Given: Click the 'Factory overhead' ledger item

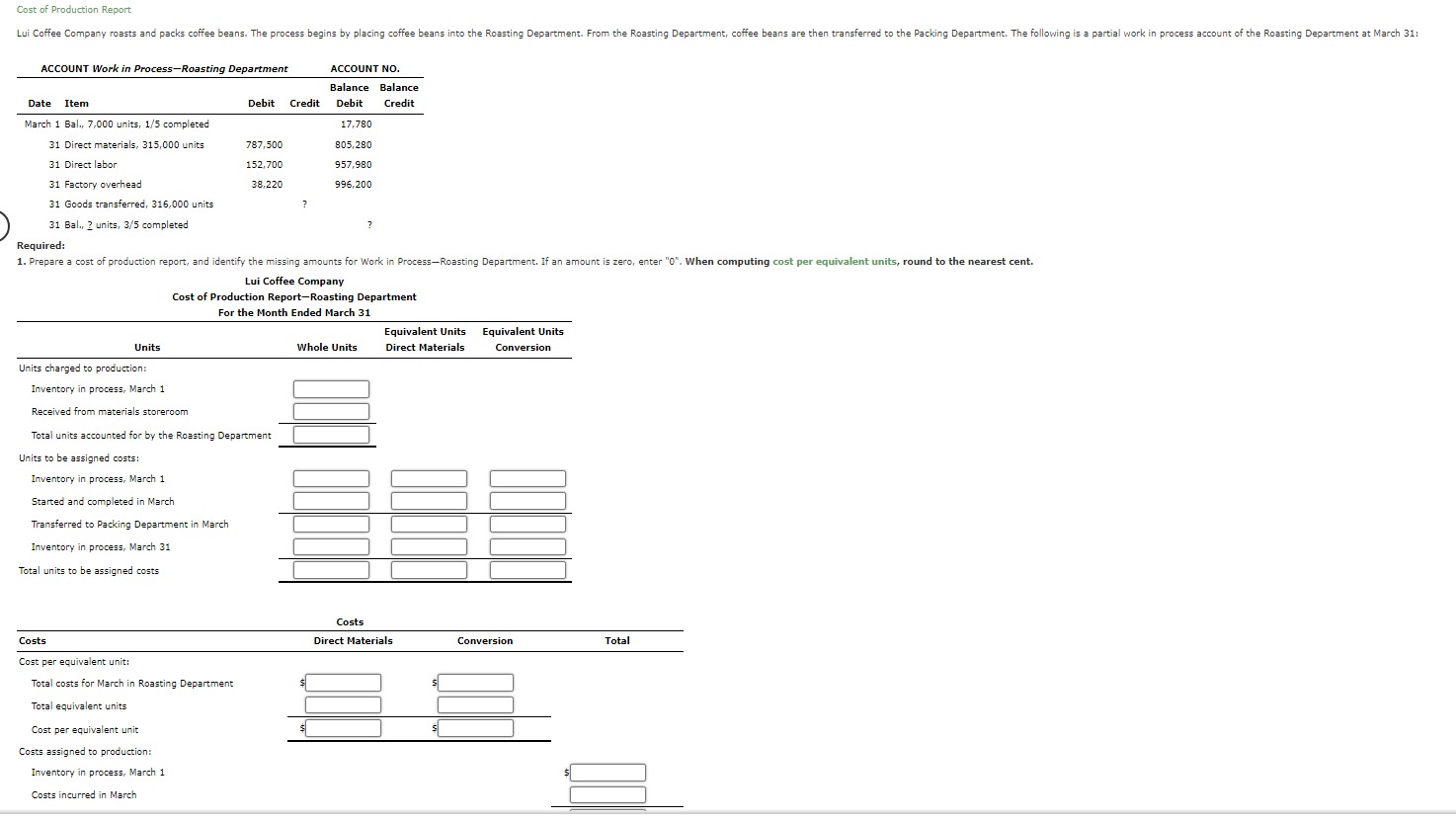Looking at the screenshot, I should click(103, 185).
